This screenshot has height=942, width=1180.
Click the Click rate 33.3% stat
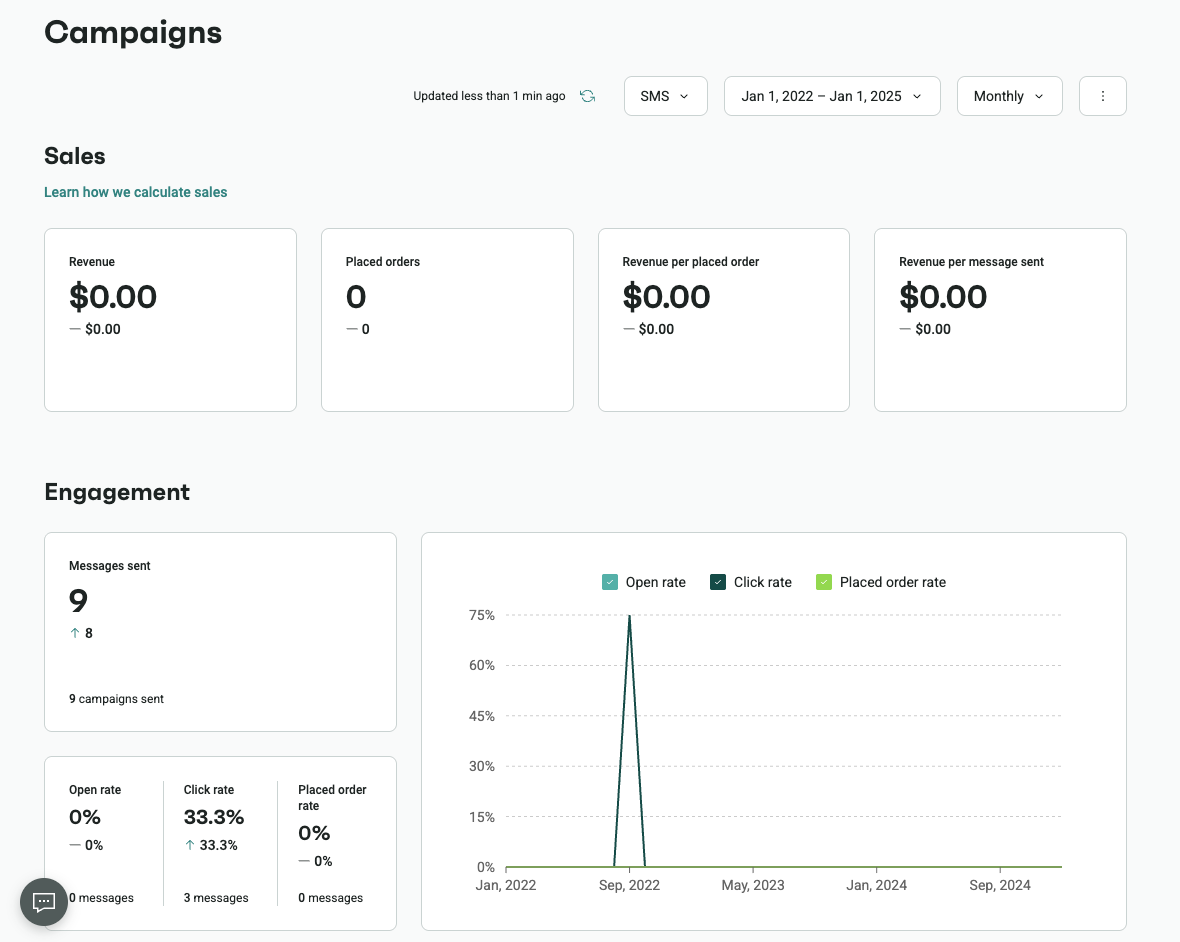[214, 817]
